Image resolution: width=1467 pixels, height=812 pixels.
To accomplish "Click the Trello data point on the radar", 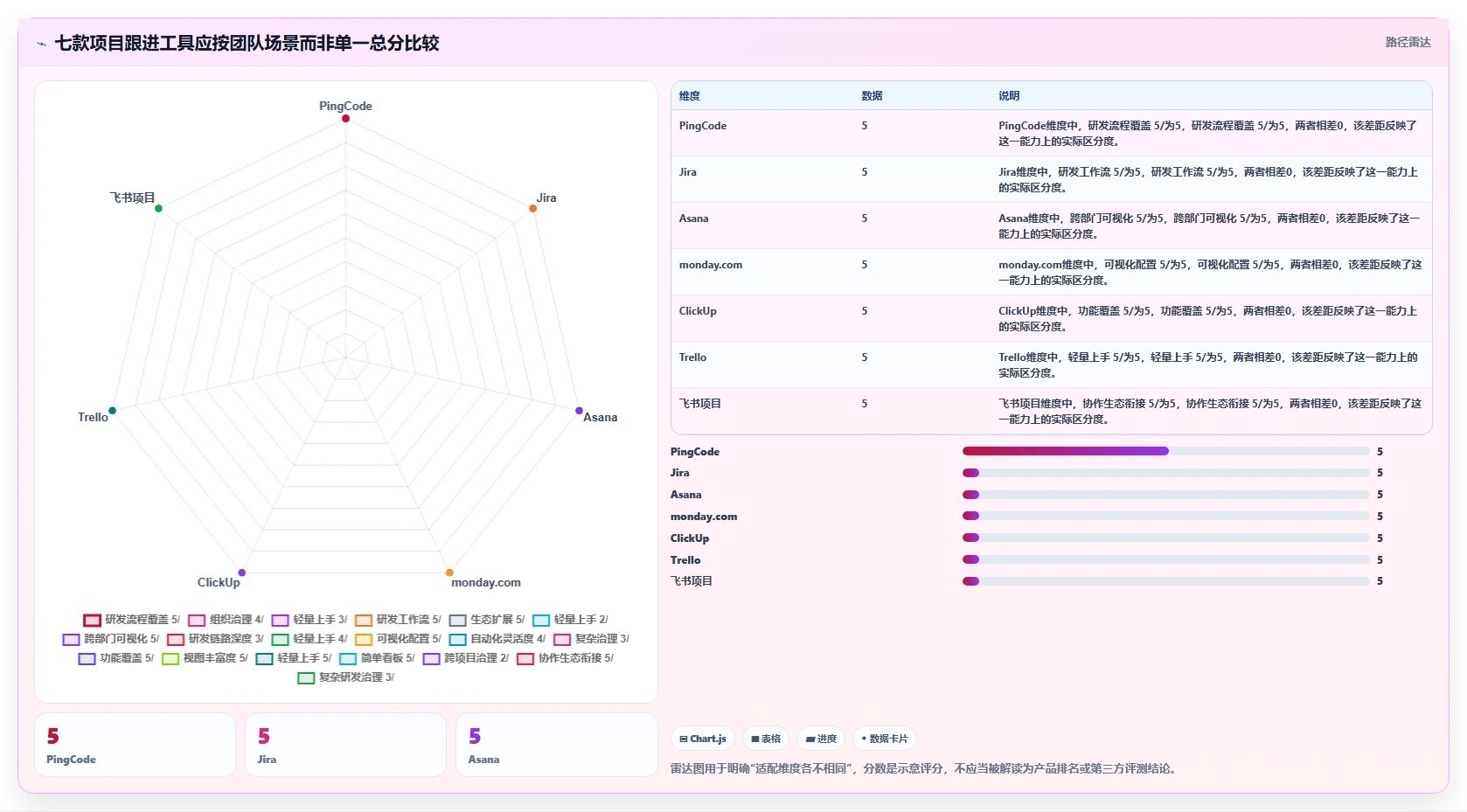I will 112,410.
